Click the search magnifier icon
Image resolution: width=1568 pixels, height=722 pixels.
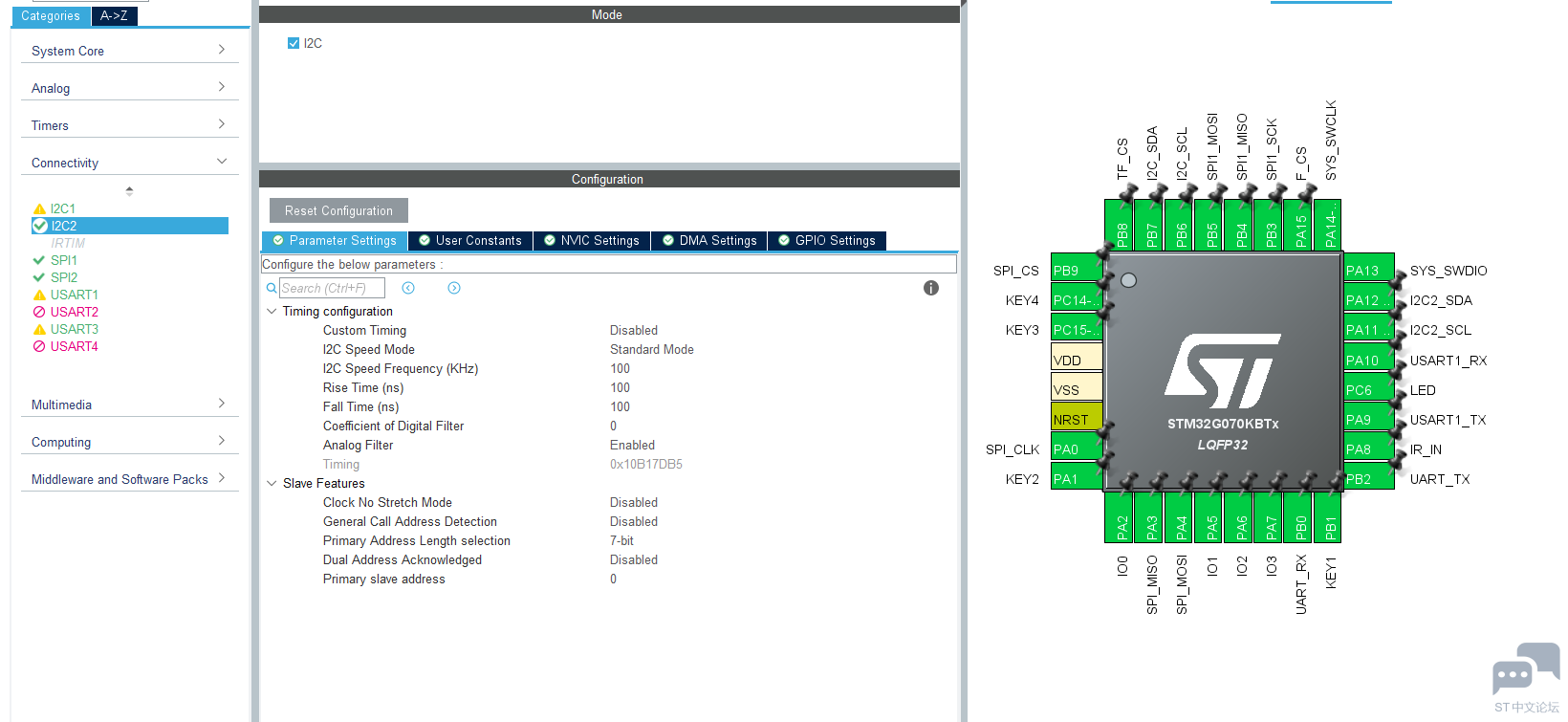[x=272, y=288]
